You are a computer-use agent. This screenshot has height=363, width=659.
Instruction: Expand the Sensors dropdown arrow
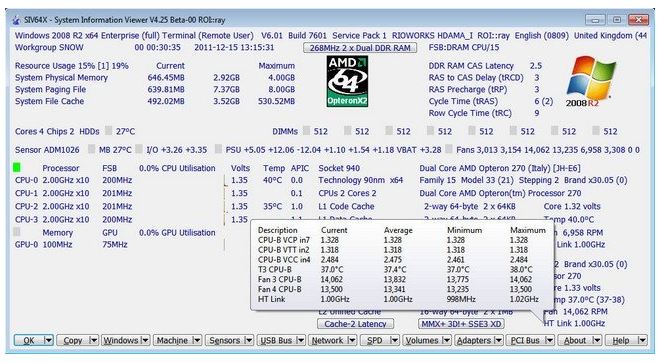tap(249, 340)
